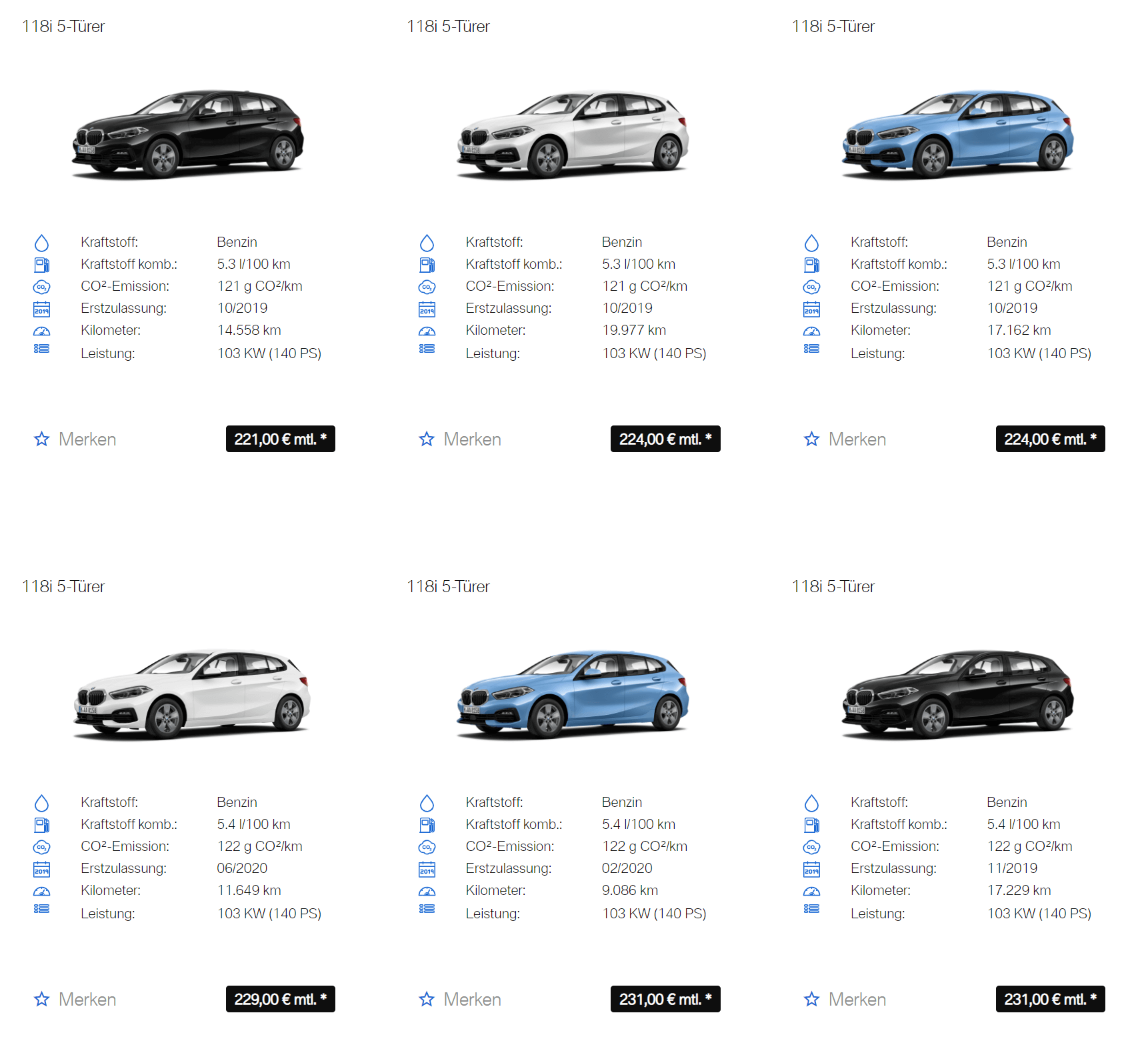Select the 11/2019 registration date
1148x1051 pixels.
pyautogui.click(x=1013, y=868)
